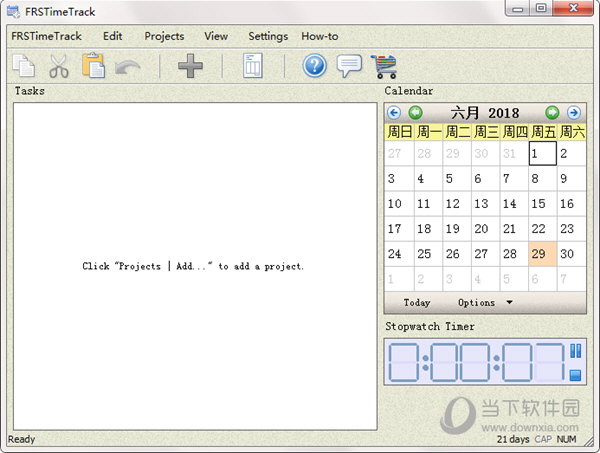Click the '21 days' status bar text

[x=513, y=439]
